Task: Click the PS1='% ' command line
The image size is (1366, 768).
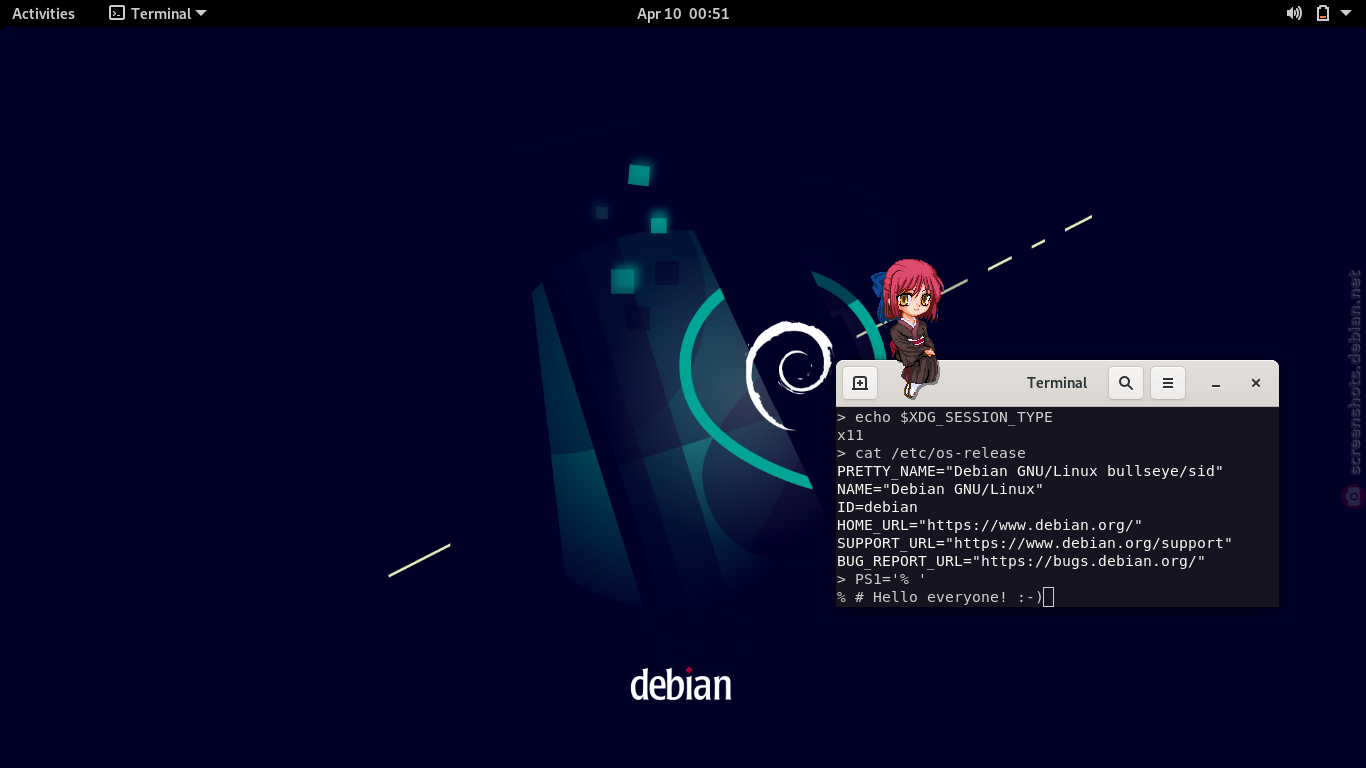Action: pos(882,579)
